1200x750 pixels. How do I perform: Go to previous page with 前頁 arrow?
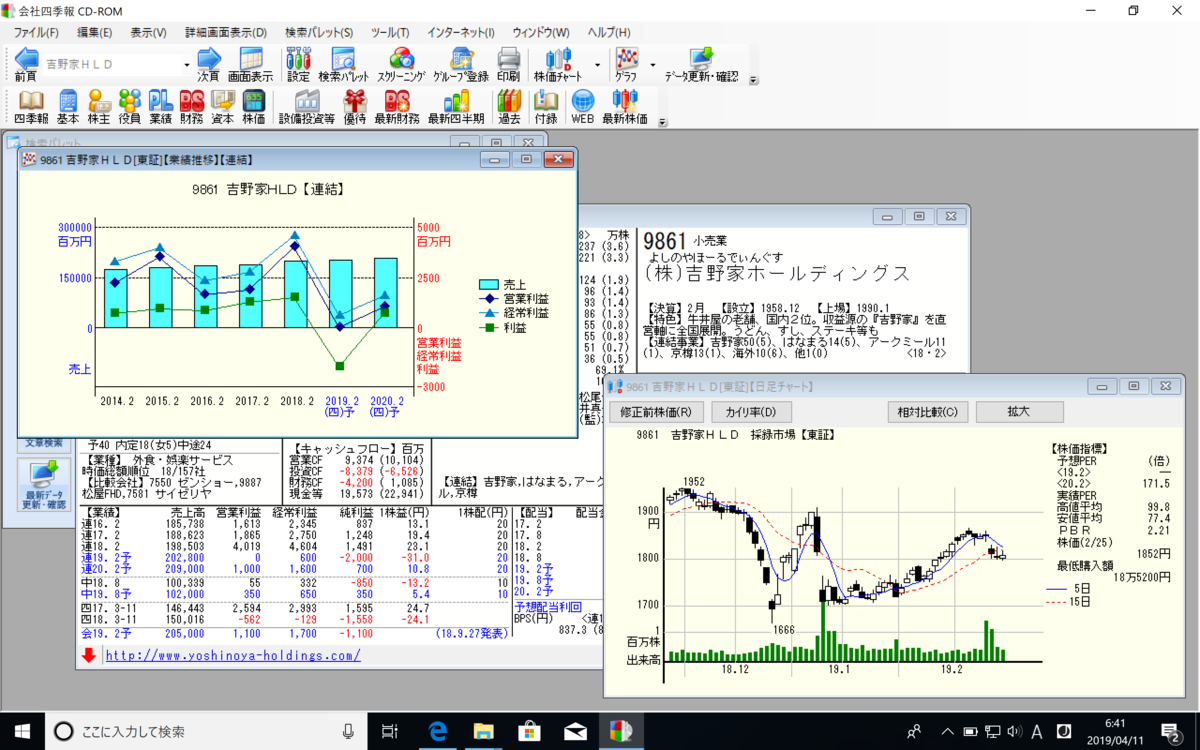pyautogui.click(x=26, y=64)
